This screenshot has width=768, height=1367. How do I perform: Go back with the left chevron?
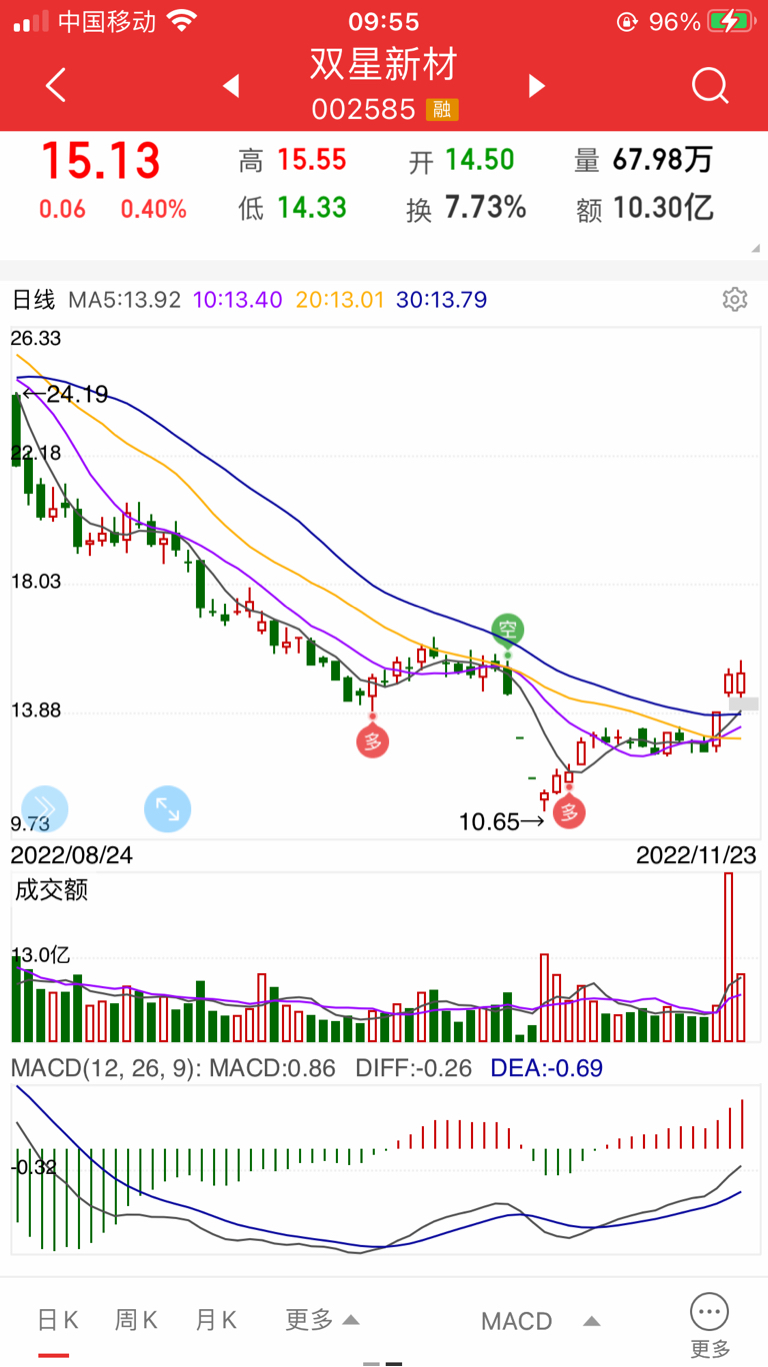[56, 85]
